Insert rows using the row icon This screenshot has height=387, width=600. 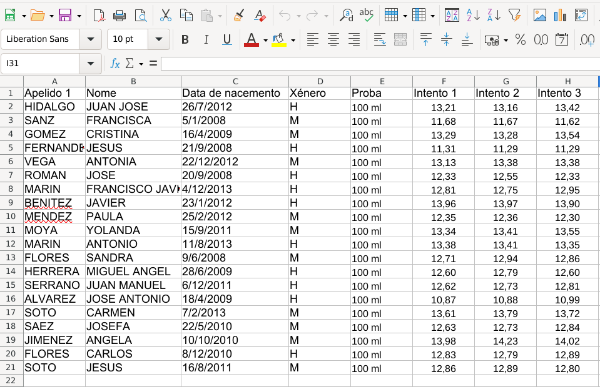point(391,16)
